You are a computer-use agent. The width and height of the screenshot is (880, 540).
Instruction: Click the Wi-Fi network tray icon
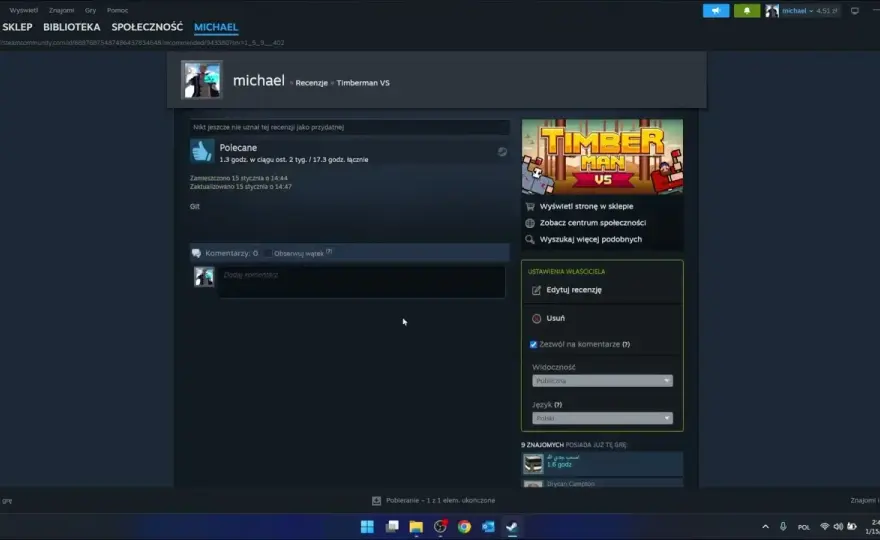(x=824, y=527)
